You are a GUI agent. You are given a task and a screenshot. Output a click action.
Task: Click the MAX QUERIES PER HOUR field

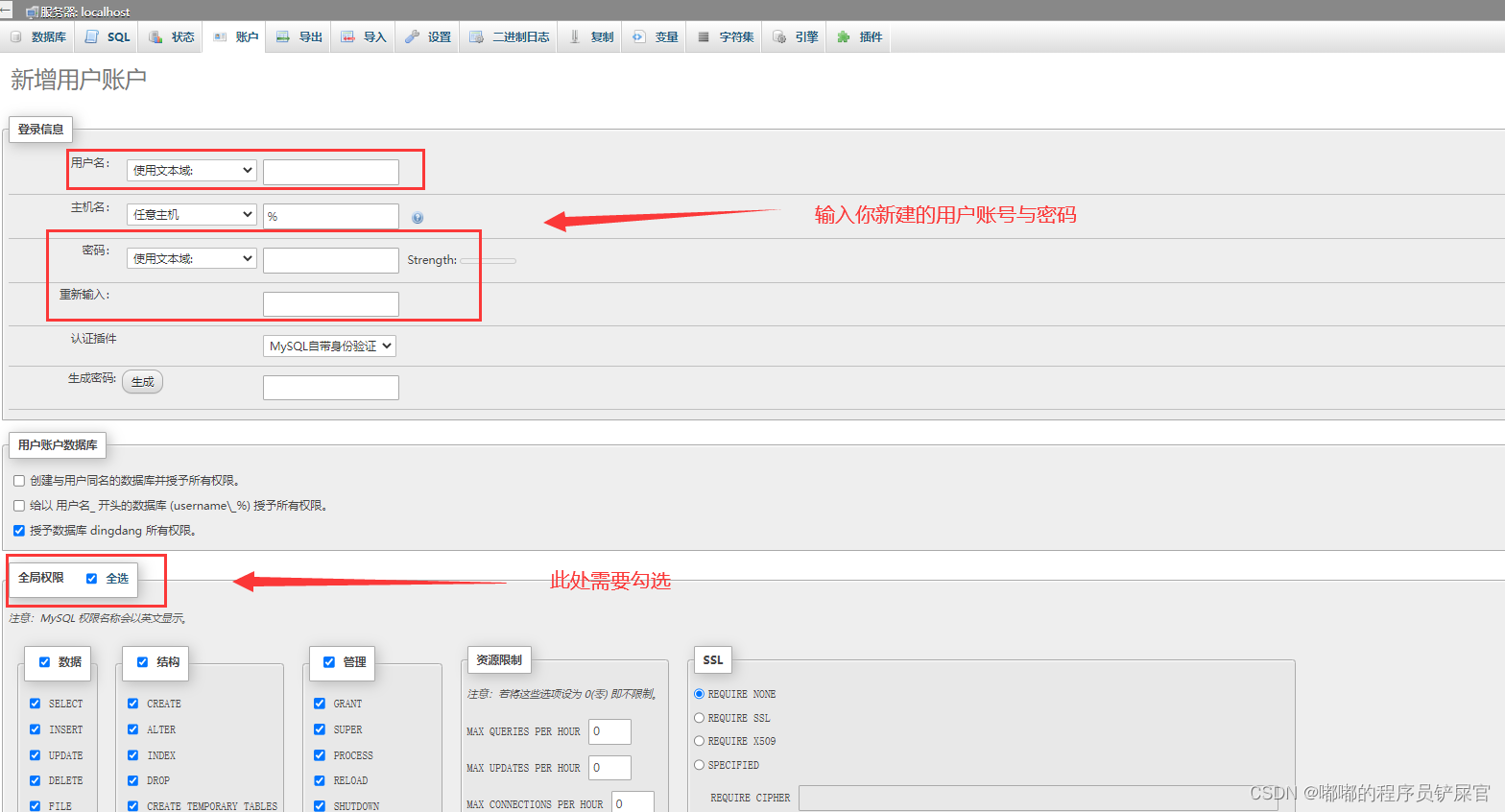(609, 731)
